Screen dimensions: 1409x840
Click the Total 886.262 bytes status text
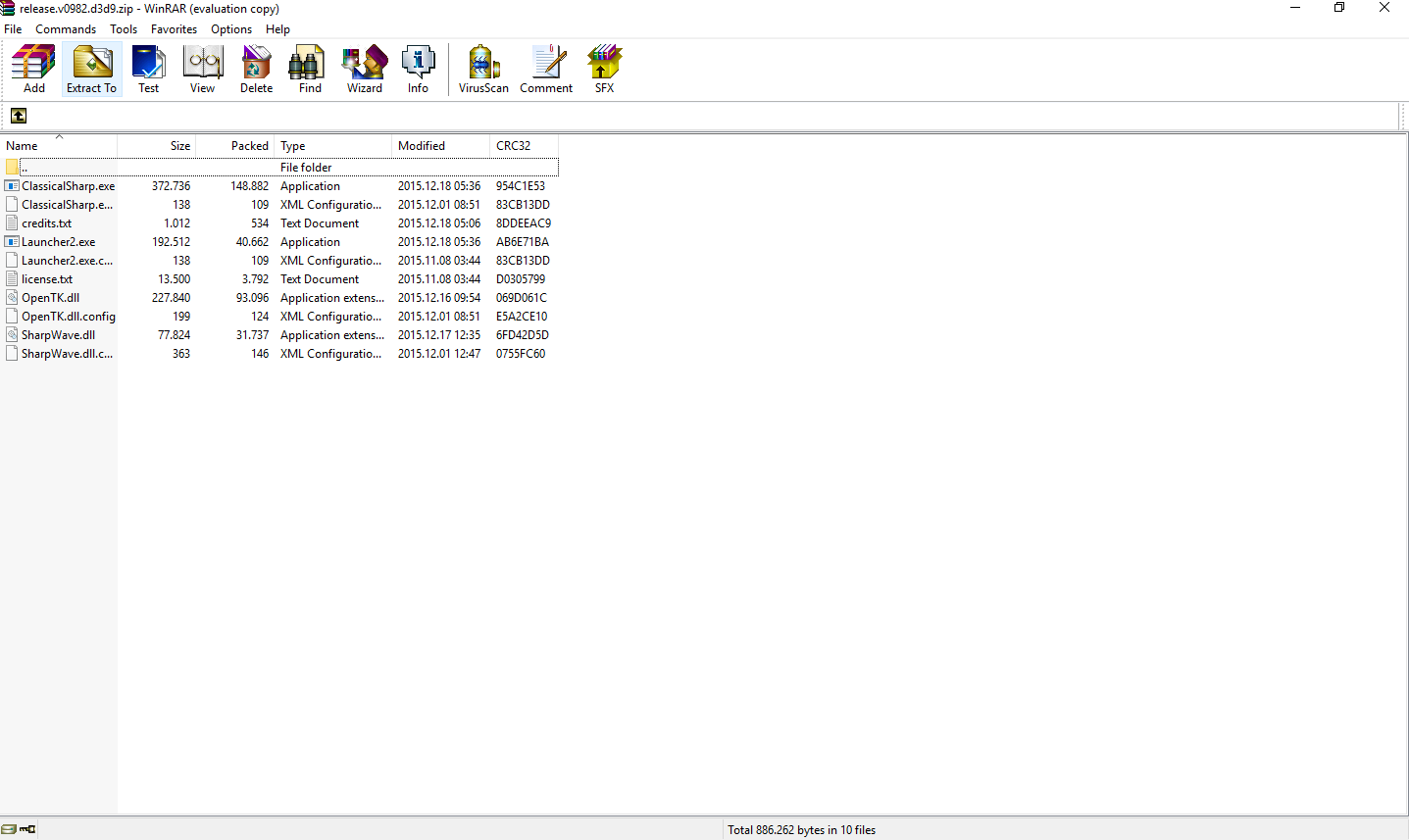[801, 830]
